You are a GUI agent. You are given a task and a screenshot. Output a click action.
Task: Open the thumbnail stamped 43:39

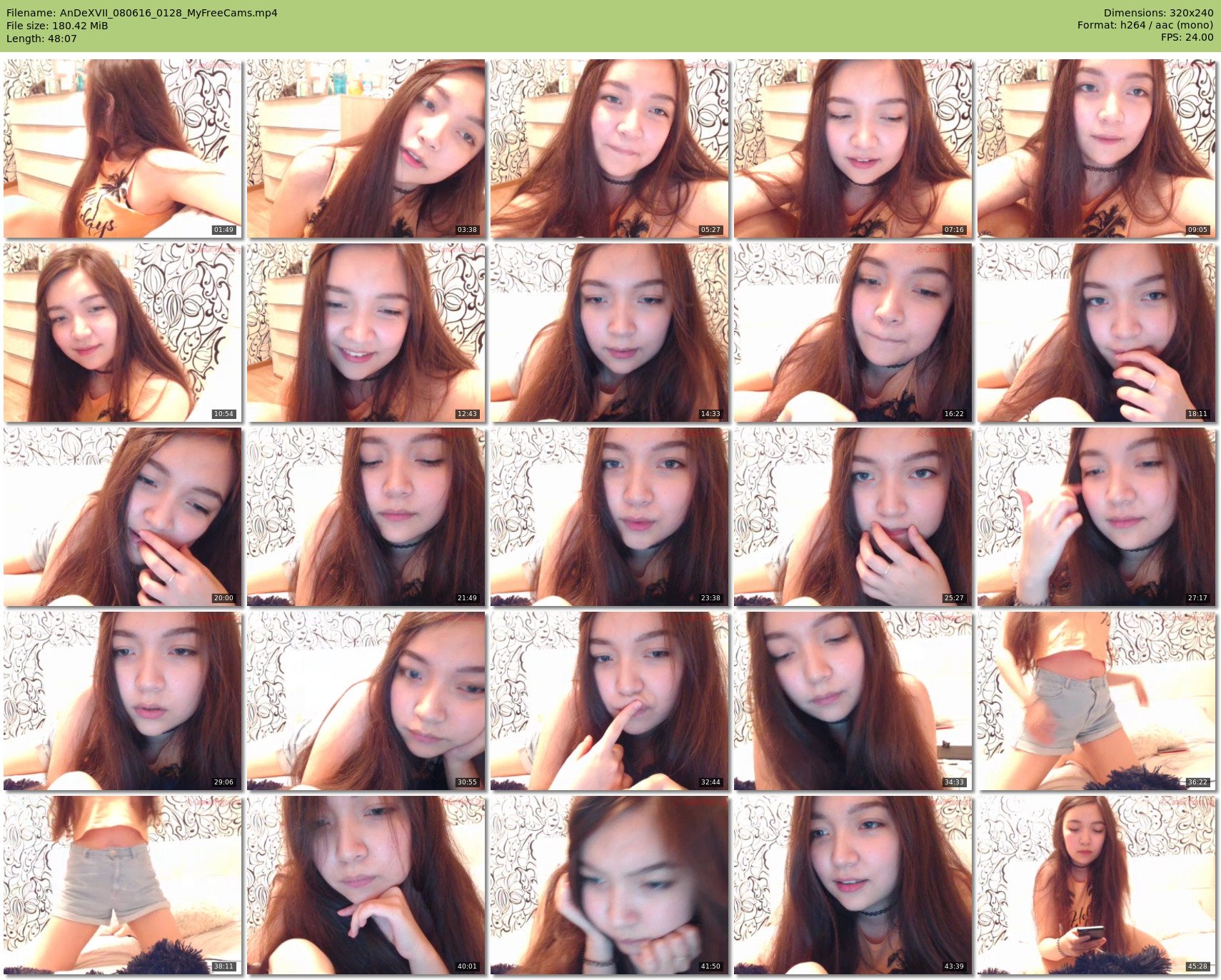(853, 885)
